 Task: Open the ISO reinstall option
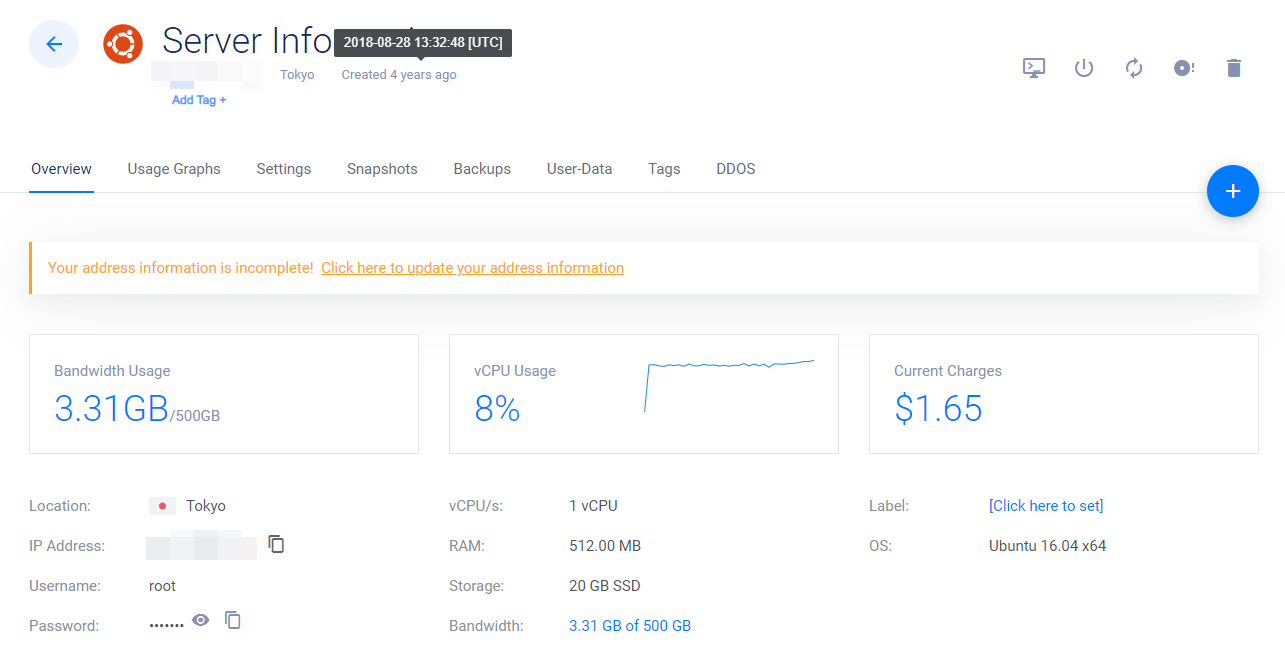(x=1183, y=67)
